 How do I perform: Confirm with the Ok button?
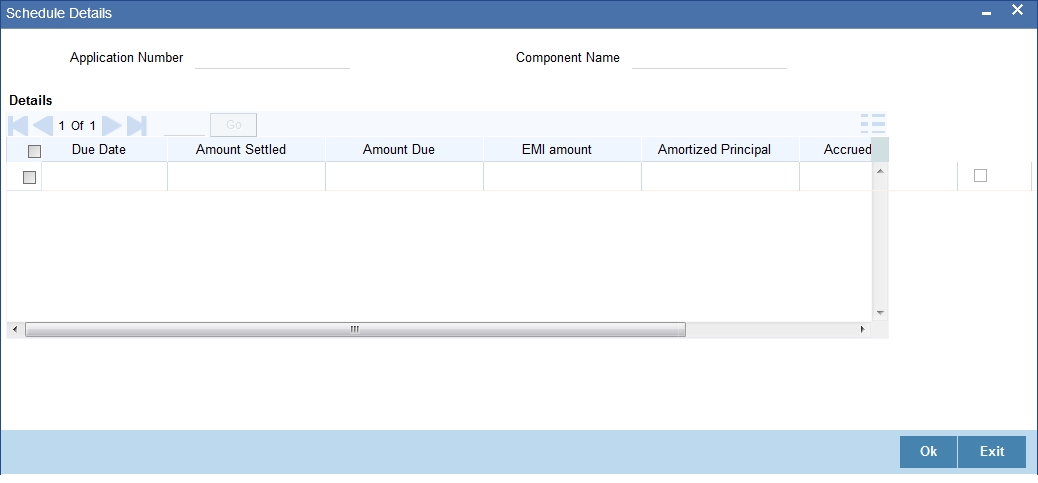tap(928, 451)
